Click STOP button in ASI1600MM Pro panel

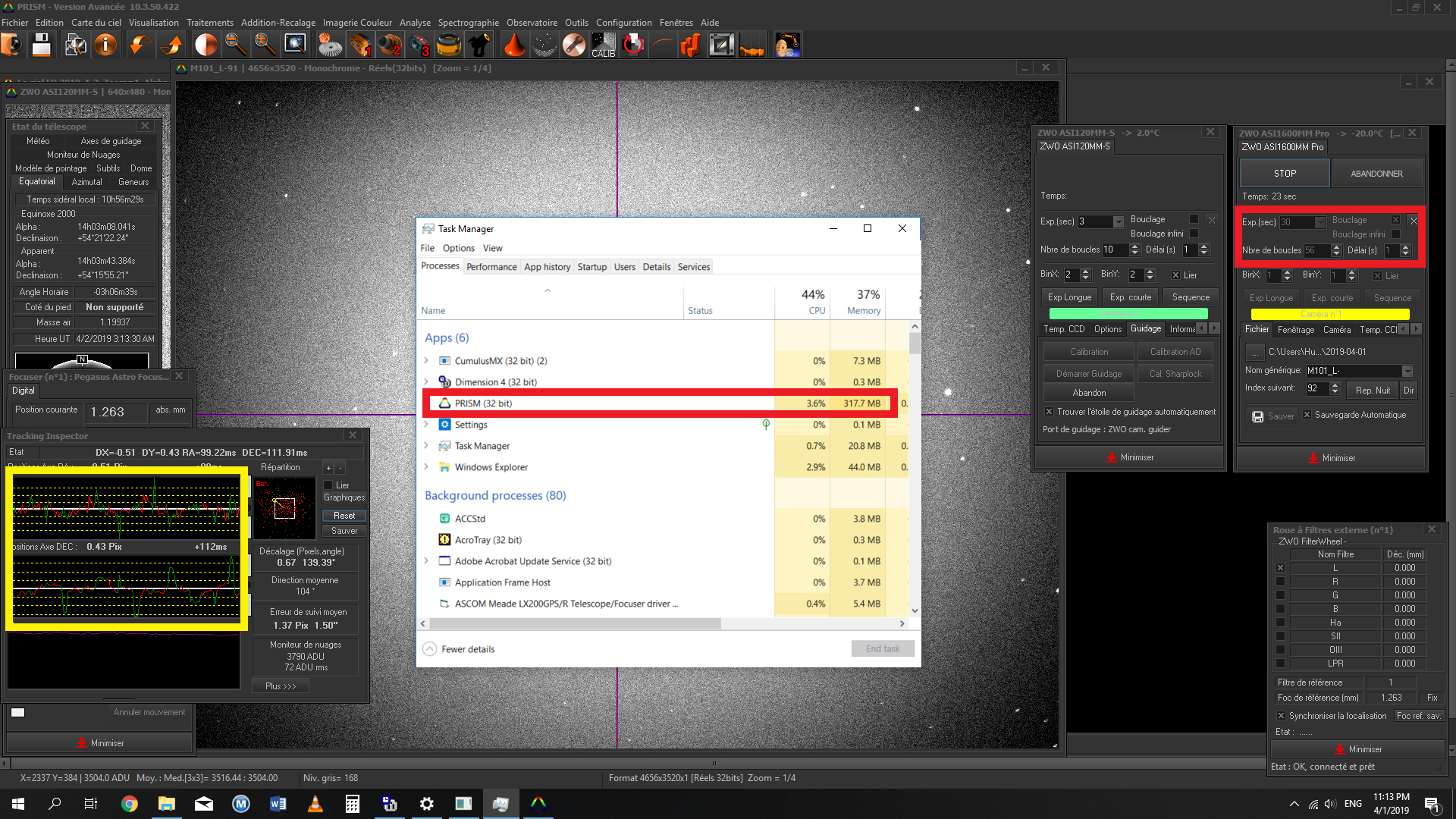pyautogui.click(x=1285, y=174)
